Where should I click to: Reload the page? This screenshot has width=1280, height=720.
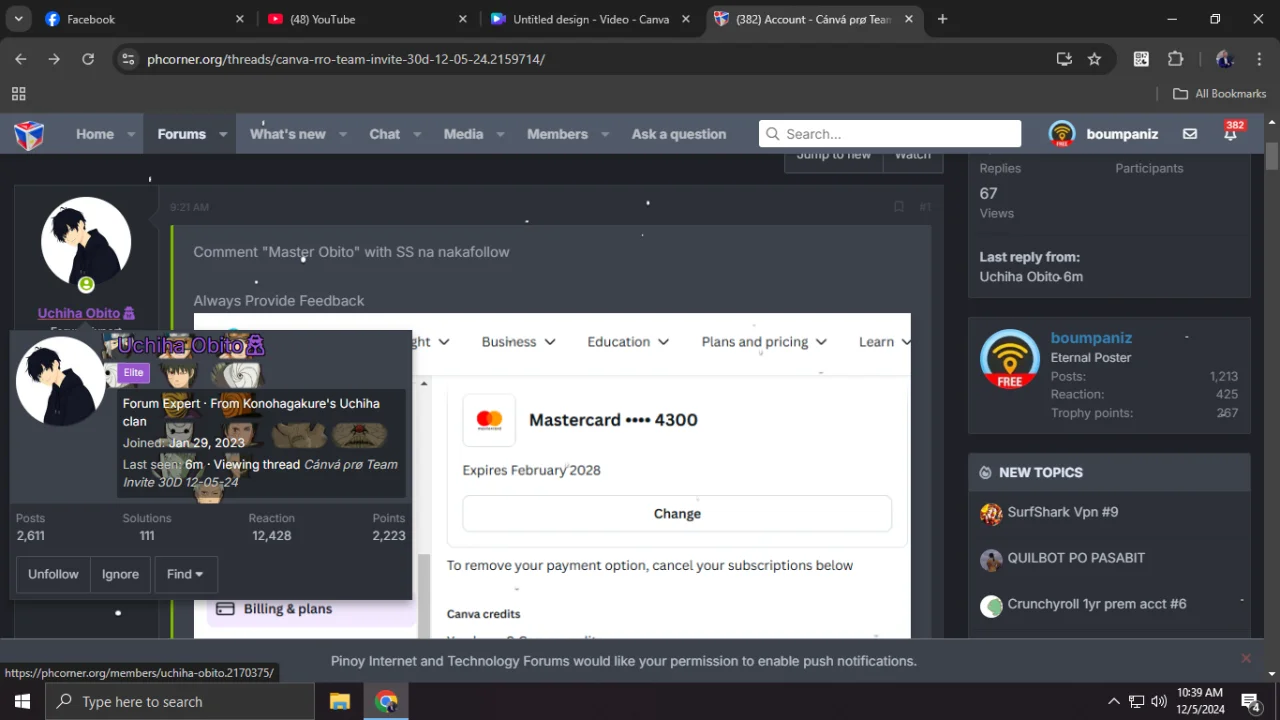click(x=88, y=59)
